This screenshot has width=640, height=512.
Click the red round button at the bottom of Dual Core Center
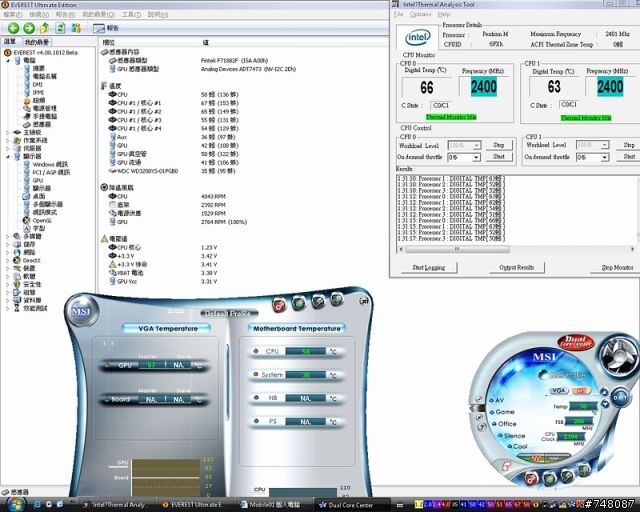point(530,478)
